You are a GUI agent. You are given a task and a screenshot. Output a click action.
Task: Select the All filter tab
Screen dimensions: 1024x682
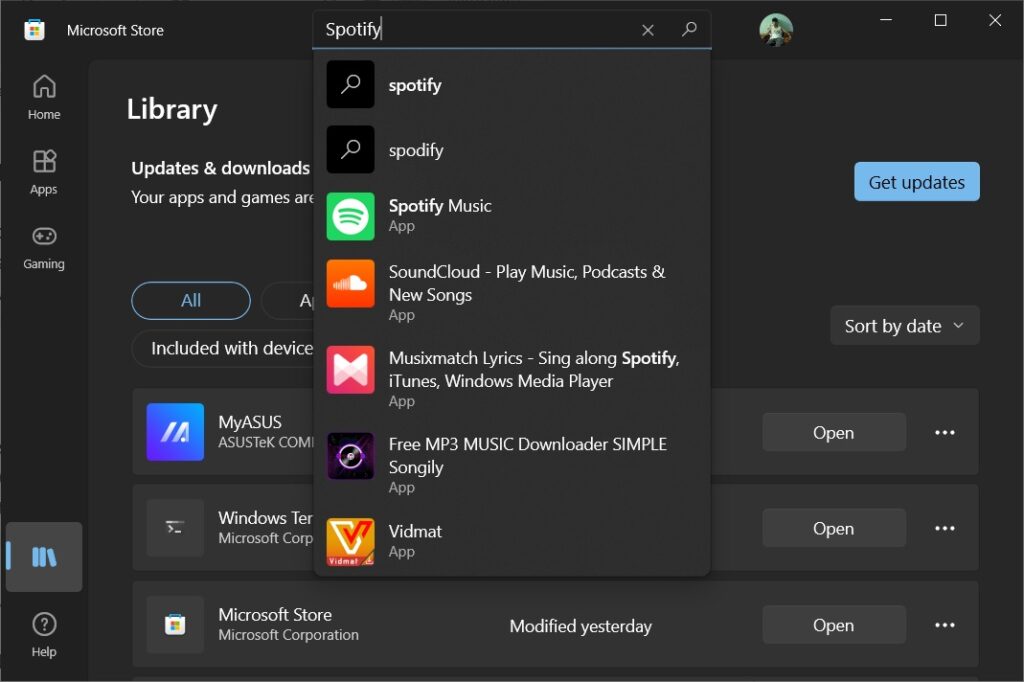click(x=190, y=300)
